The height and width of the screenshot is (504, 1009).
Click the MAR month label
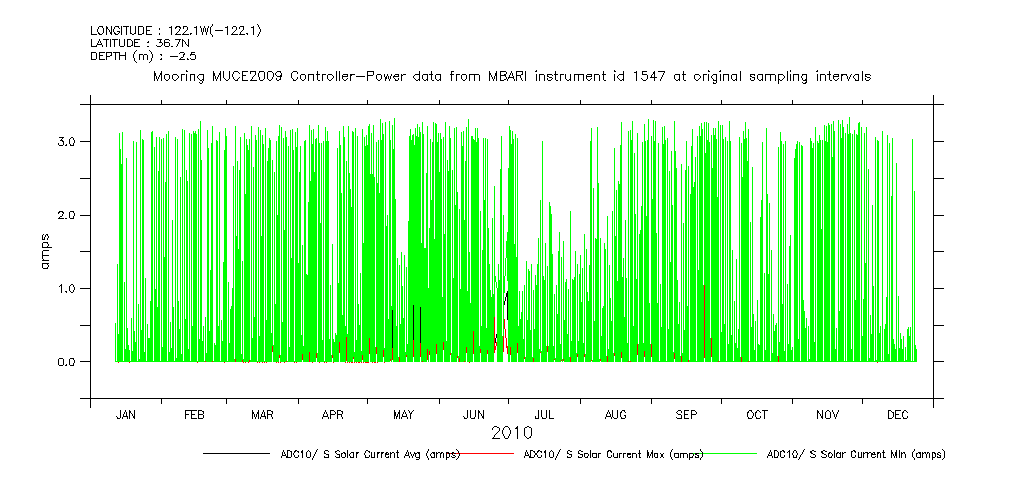click(x=262, y=414)
